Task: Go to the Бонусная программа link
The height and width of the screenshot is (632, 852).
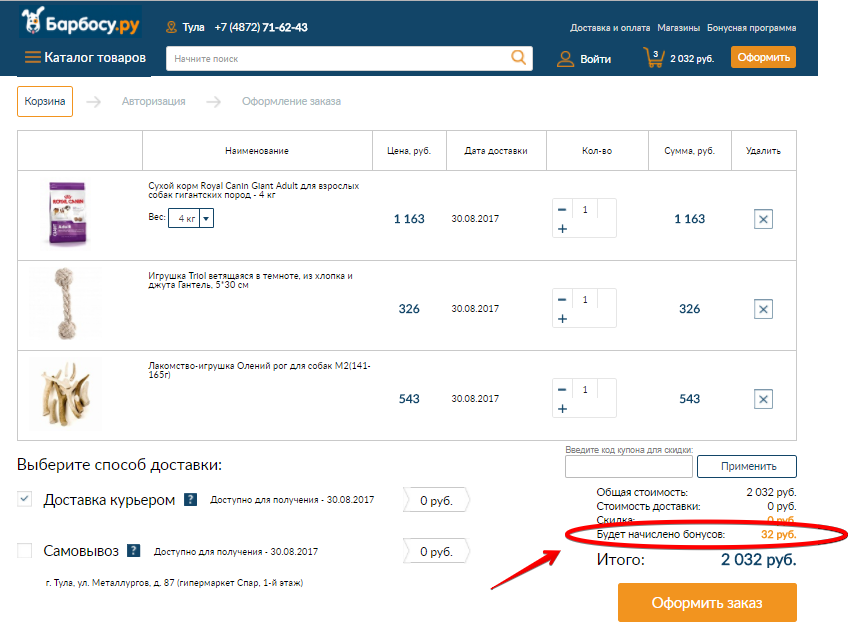Action: pyautogui.click(x=751, y=28)
